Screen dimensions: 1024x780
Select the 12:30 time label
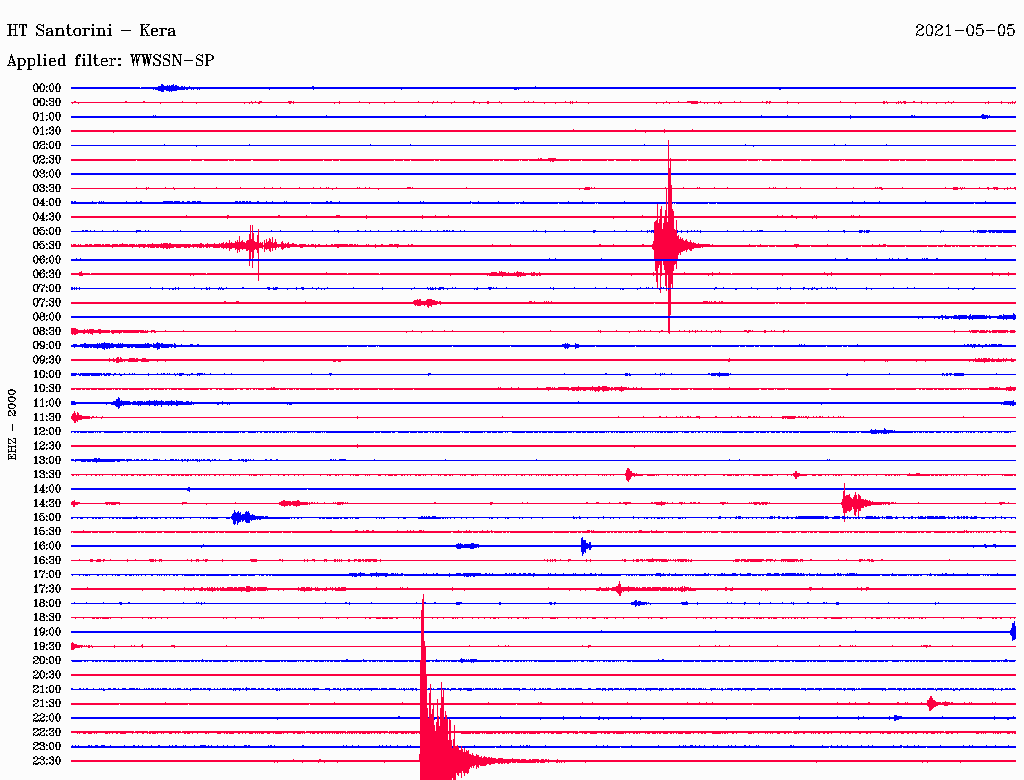click(47, 446)
